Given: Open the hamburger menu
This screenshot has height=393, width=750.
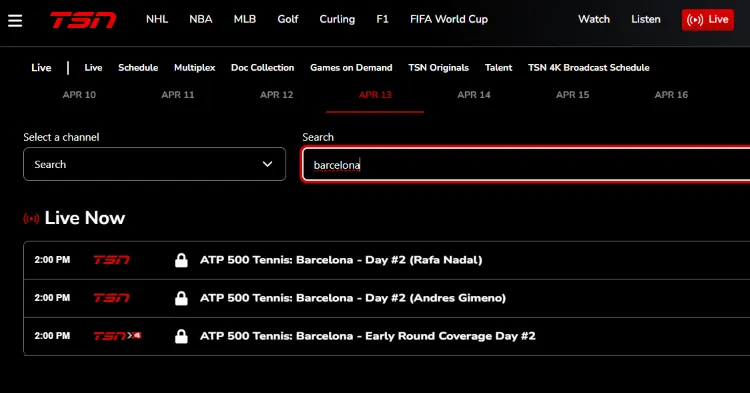Looking at the screenshot, I should 15,21.
